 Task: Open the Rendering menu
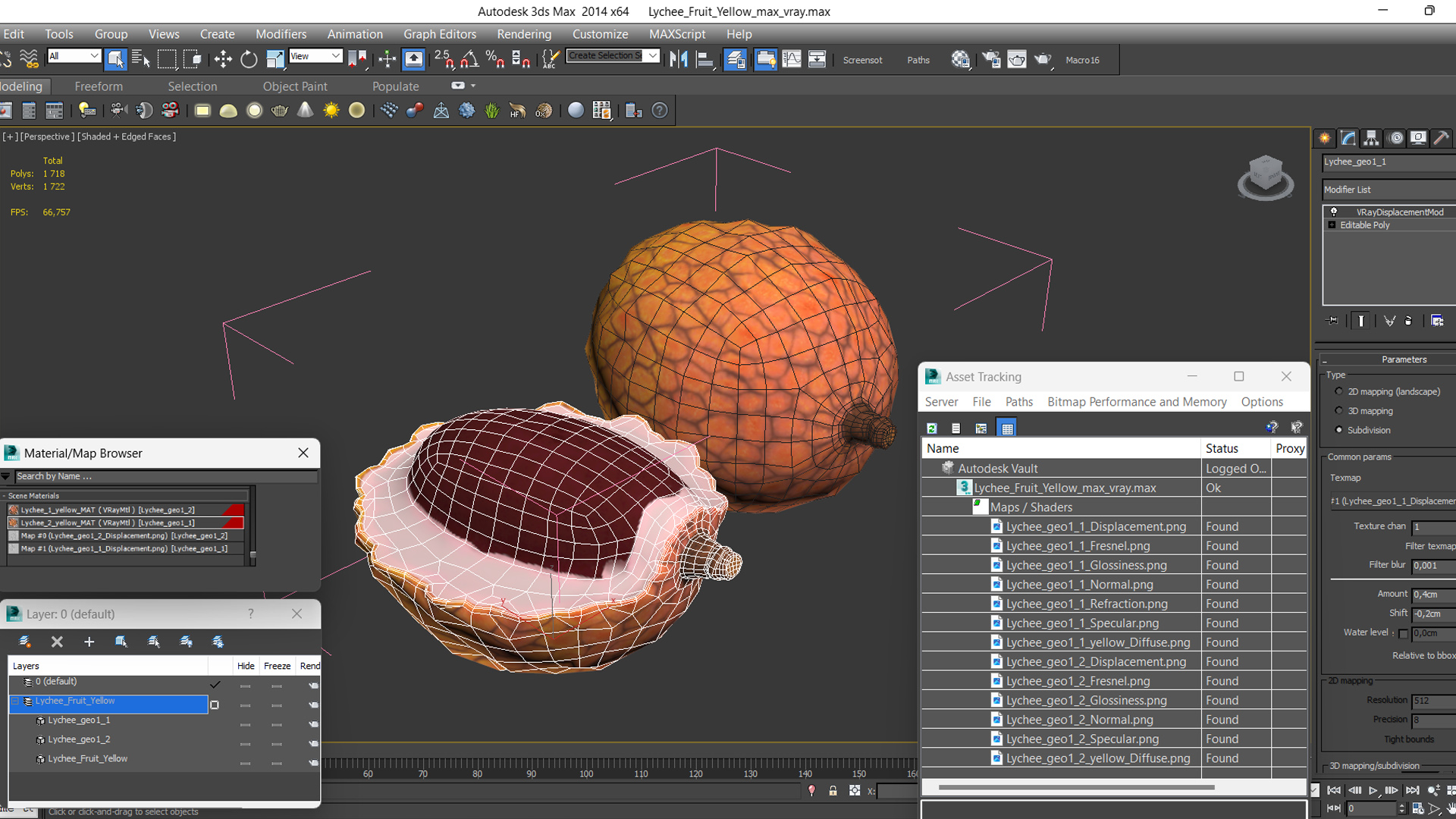524,34
